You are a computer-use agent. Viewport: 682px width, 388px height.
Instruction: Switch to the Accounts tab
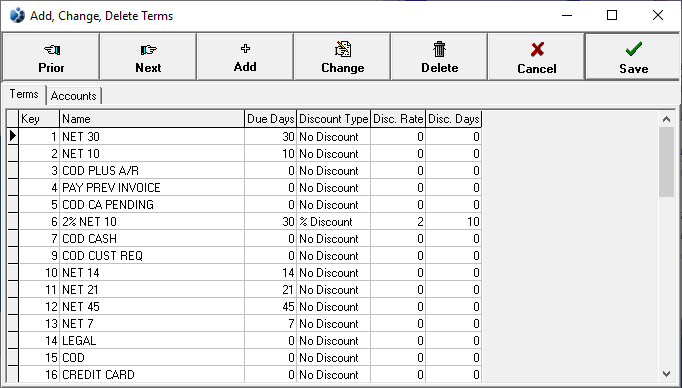coord(74,96)
